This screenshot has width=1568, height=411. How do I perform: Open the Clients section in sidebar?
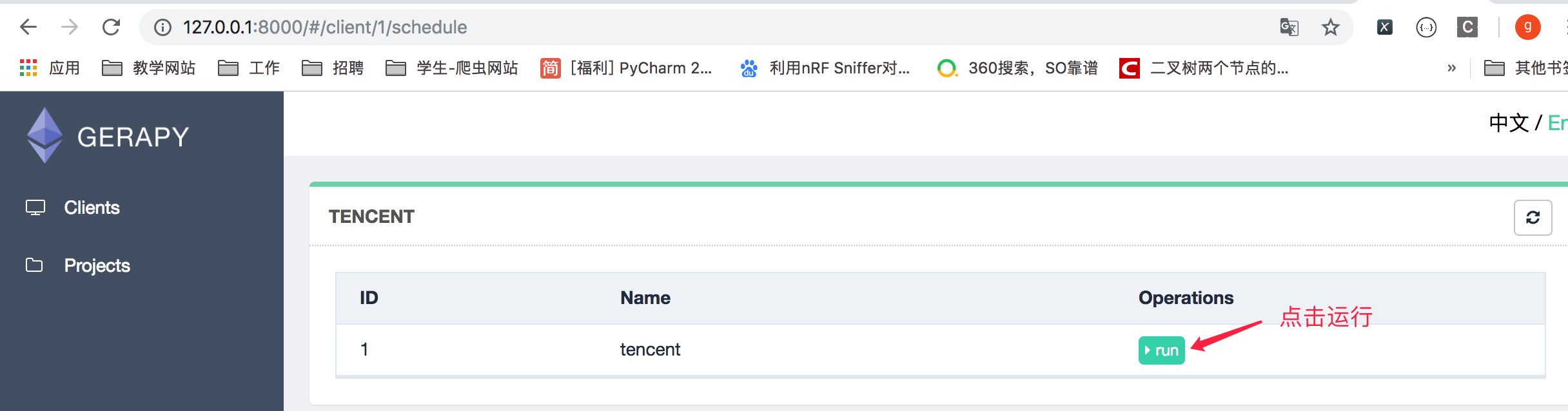(x=92, y=207)
